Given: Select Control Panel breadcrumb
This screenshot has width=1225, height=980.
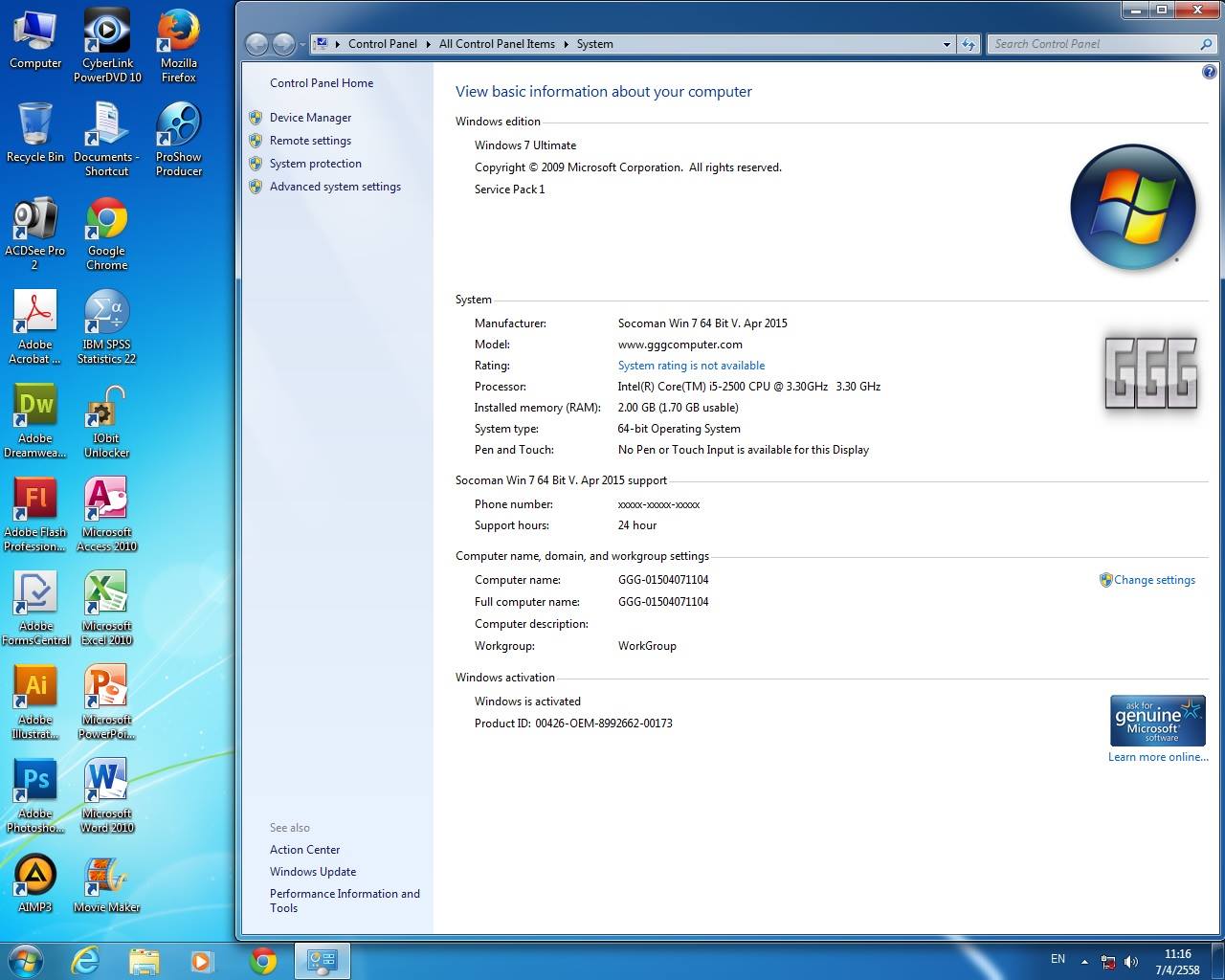Looking at the screenshot, I should coord(383,44).
